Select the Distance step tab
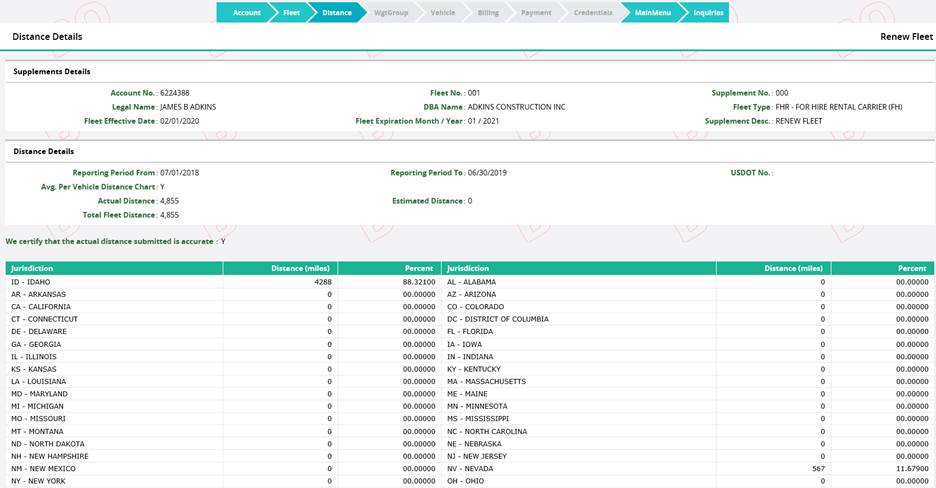The image size is (936, 488). click(336, 13)
